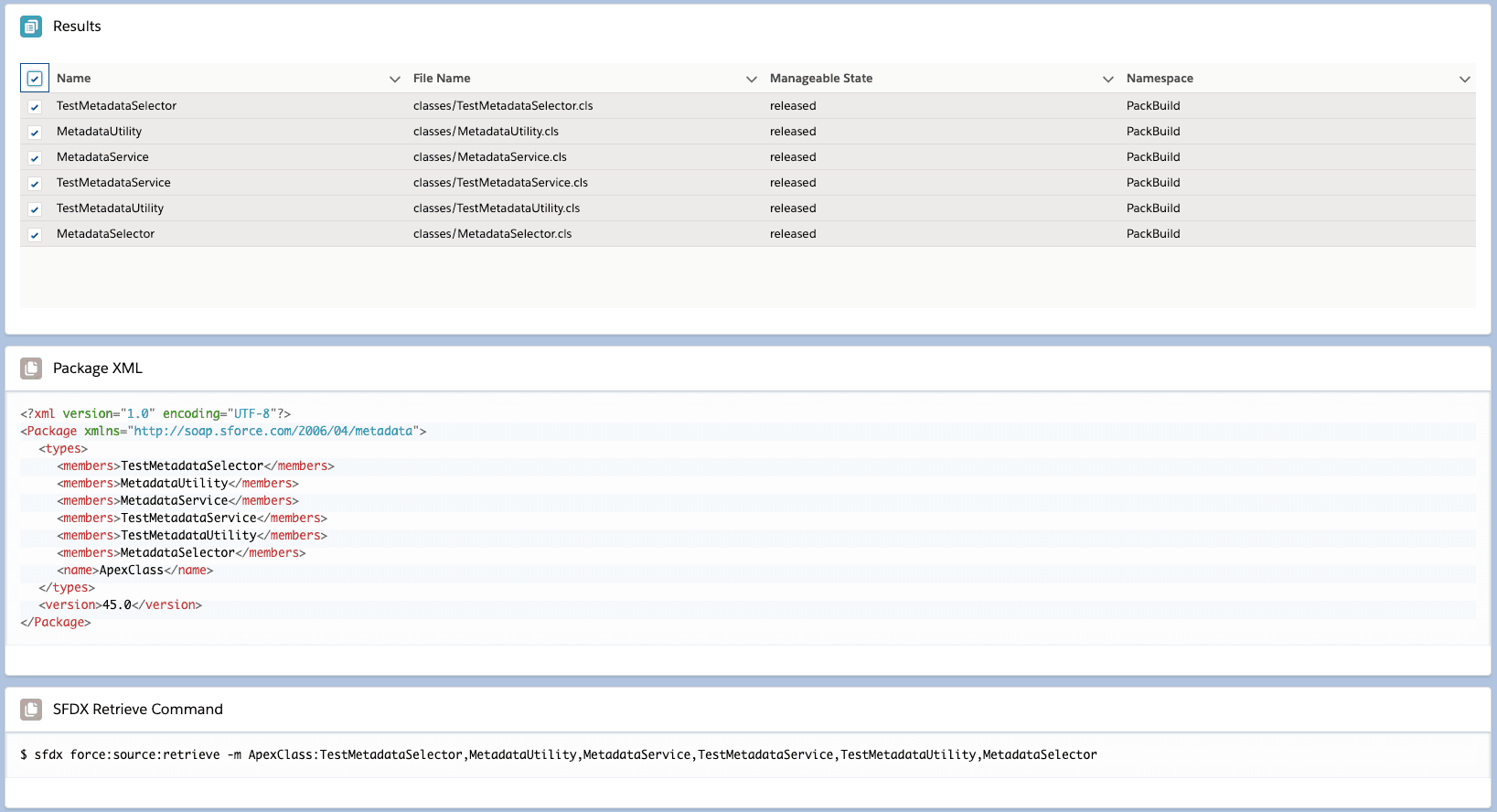The width and height of the screenshot is (1497, 812).
Task: Select the TestMetadataSelector name cell
Action: (116, 106)
